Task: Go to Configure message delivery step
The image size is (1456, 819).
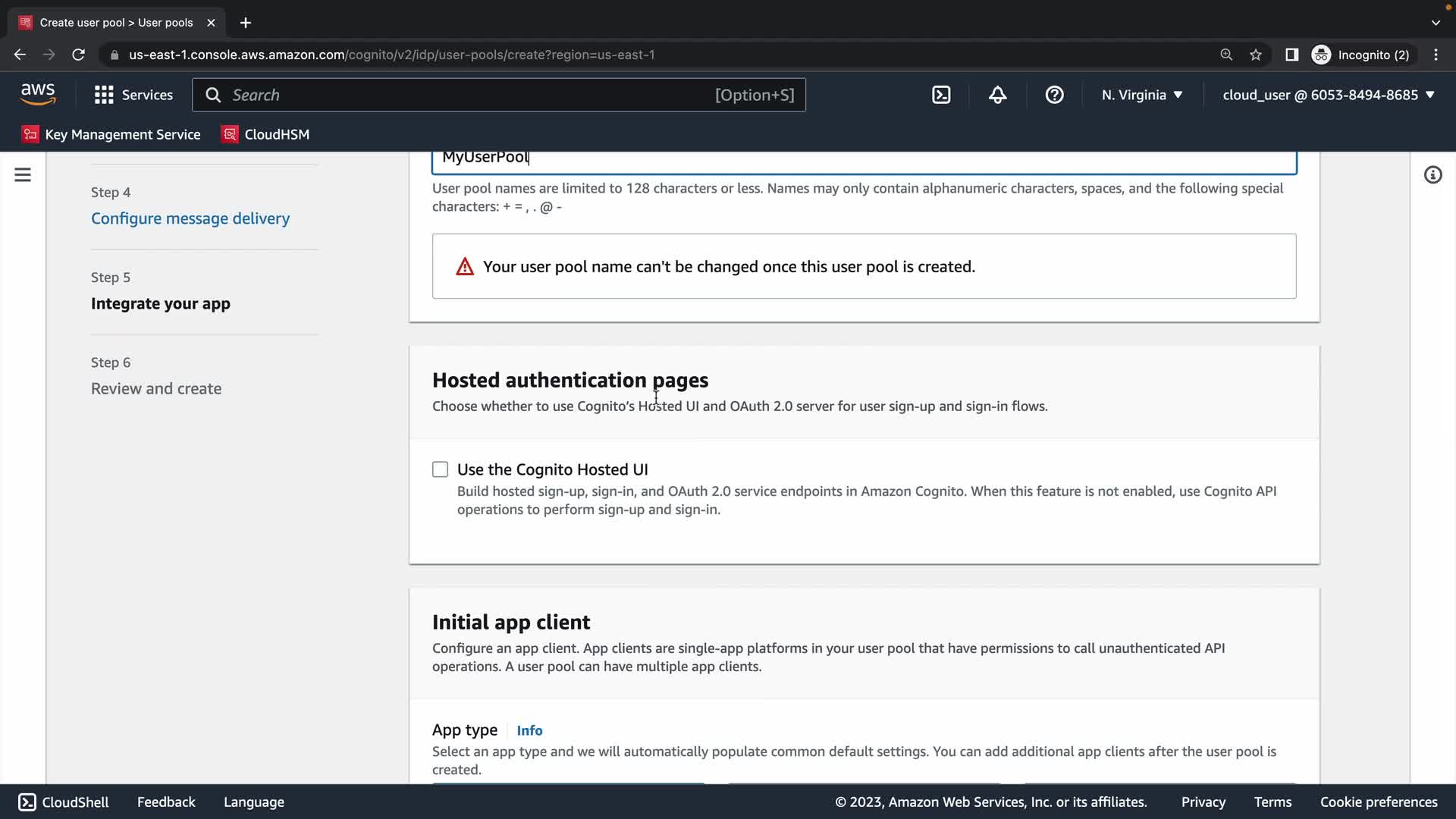Action: tap(190, 218)
